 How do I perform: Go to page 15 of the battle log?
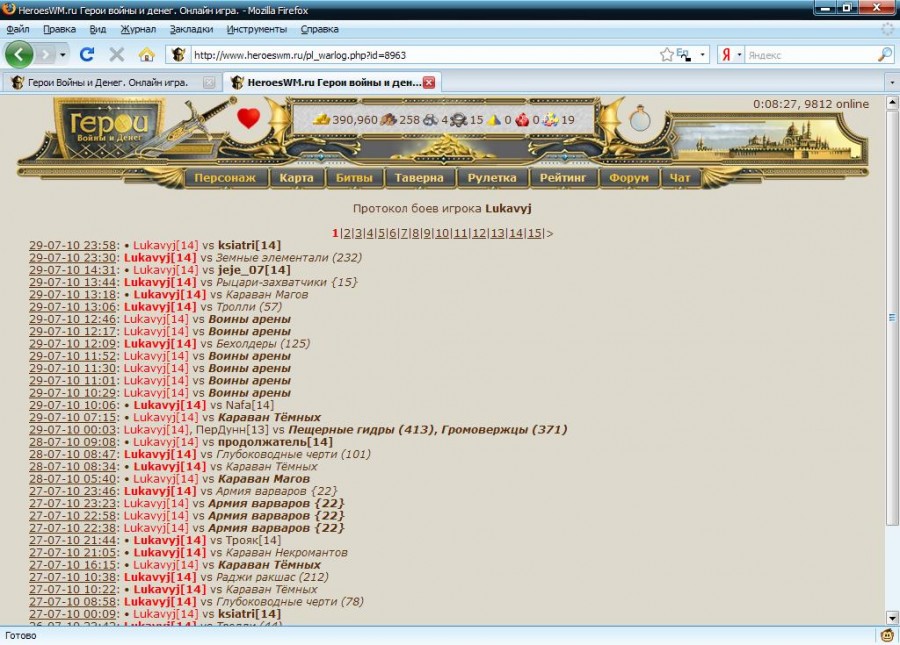(x=534, y=233)
